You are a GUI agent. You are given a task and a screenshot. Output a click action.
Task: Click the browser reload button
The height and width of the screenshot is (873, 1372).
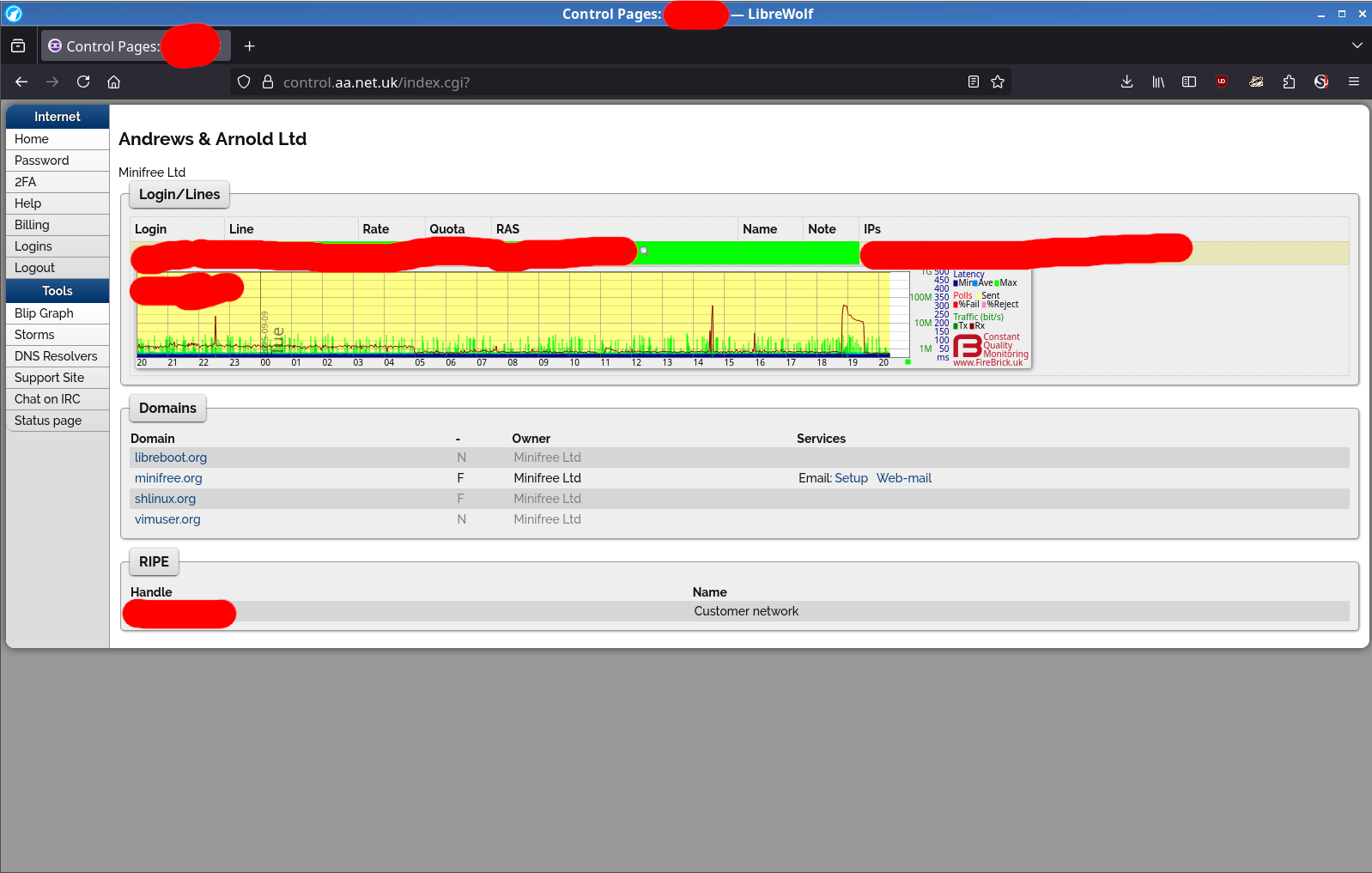[83, 82]
